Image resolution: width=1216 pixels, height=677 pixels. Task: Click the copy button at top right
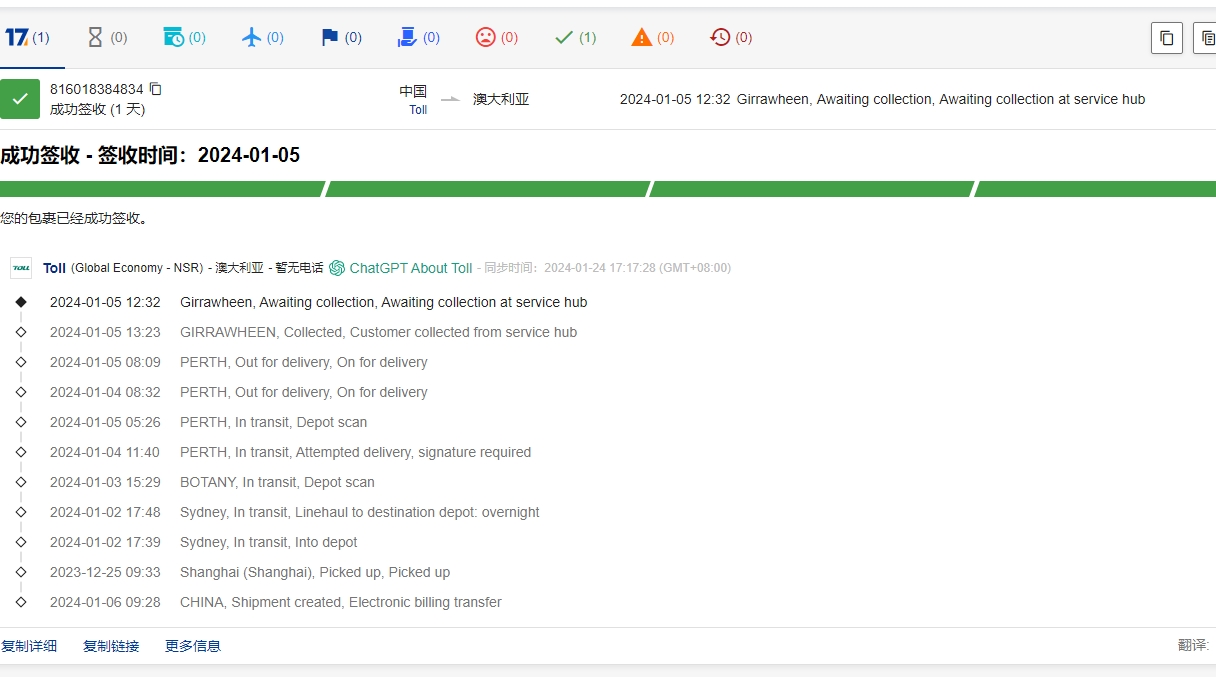coord(1166,38)
